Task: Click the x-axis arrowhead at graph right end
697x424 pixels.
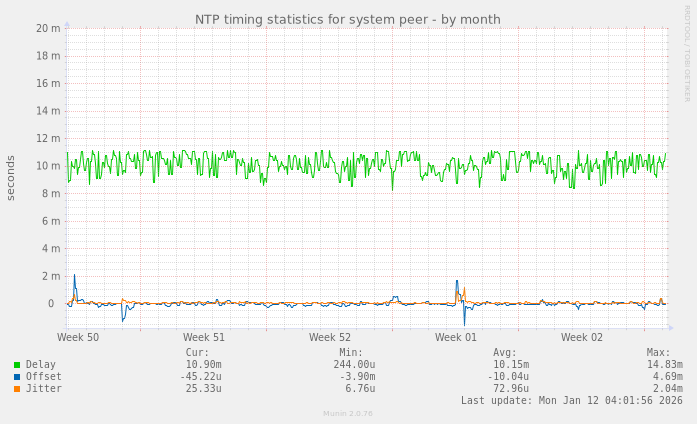Action: pyautogui.click(x=671, y=328)
